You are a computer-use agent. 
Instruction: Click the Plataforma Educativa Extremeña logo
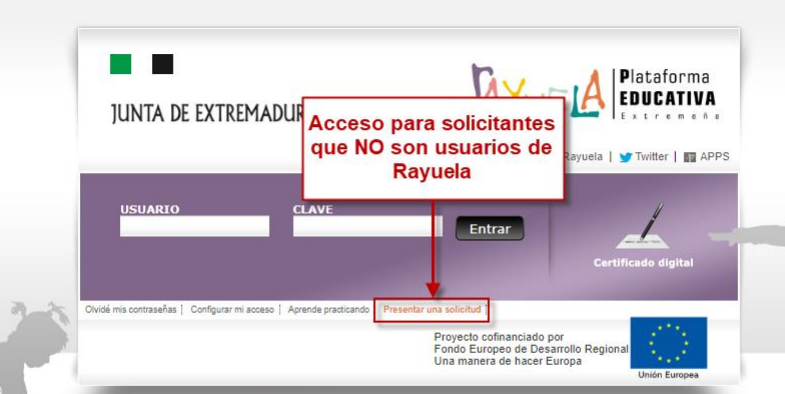(667, 94)
